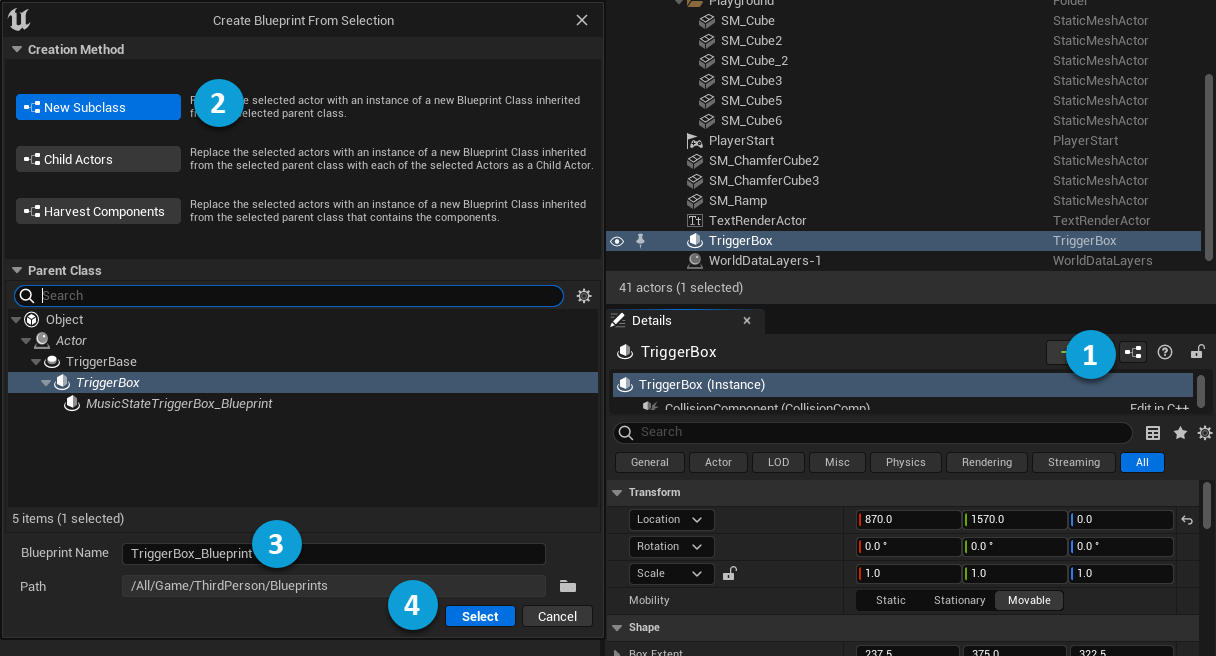Set Mobility to Stationary
The width and height of the screenshot is (1216, 656).
click(959, 600)
